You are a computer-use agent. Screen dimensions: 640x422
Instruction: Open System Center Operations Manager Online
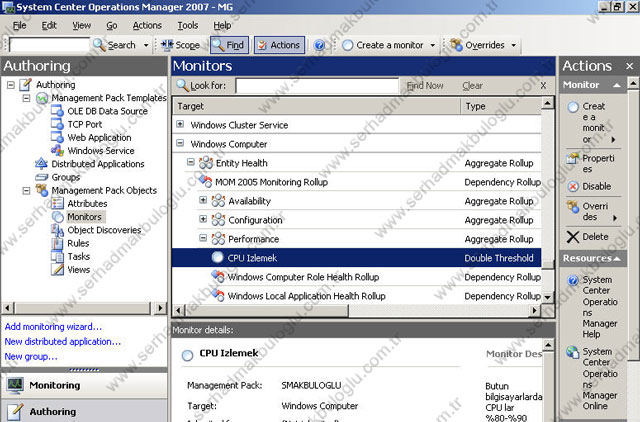coord(592,378)
